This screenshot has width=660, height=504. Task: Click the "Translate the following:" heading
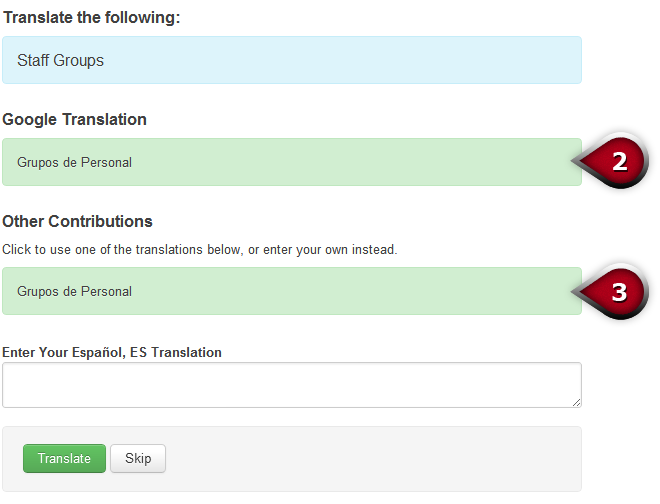tap(91, 18)
